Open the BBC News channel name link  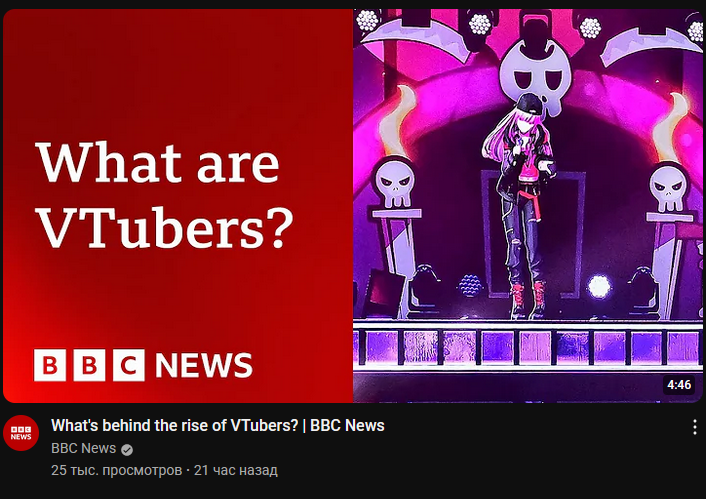pos(83,449)
